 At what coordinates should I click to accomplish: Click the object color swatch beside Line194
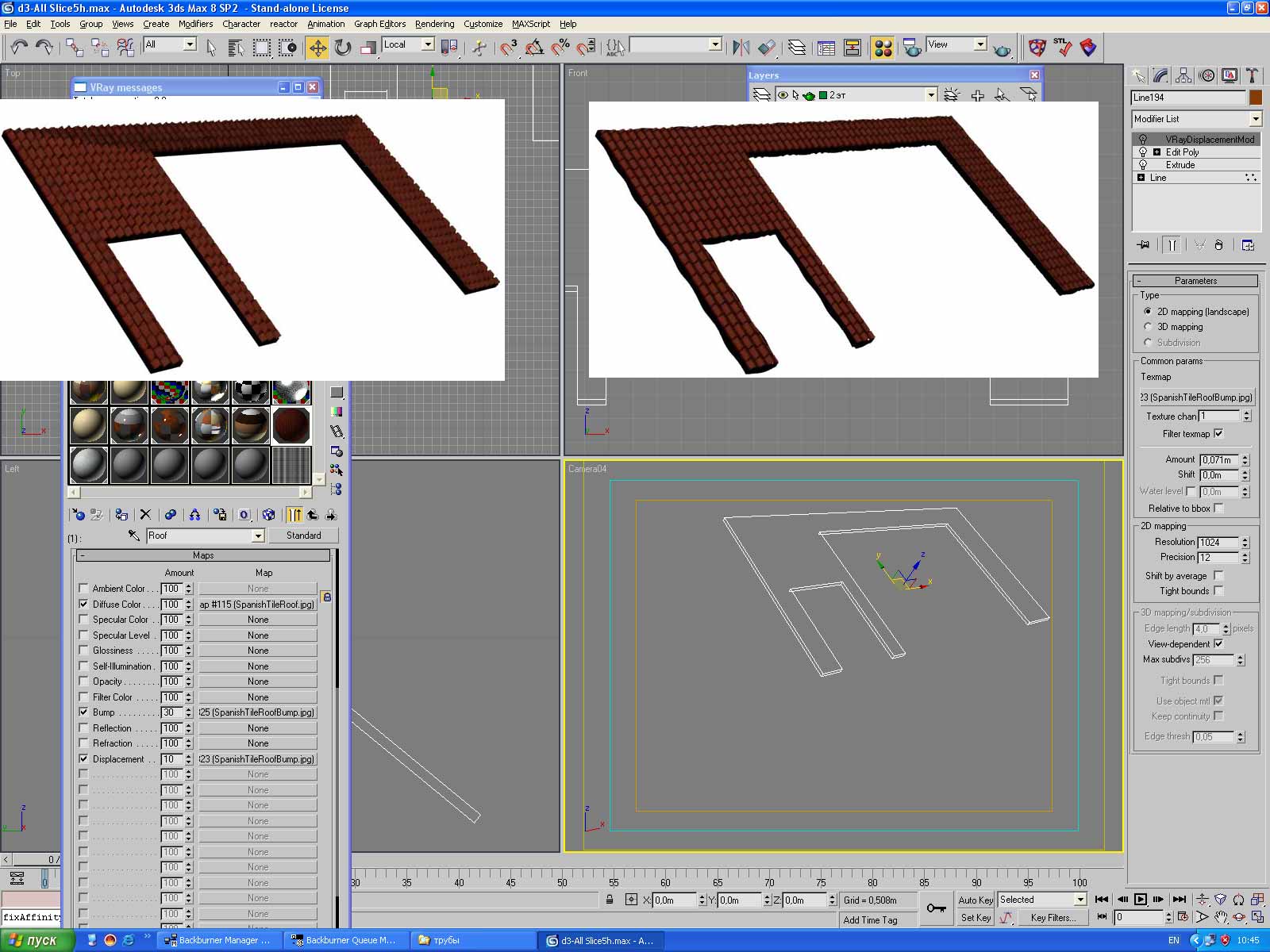(1255, 98)
